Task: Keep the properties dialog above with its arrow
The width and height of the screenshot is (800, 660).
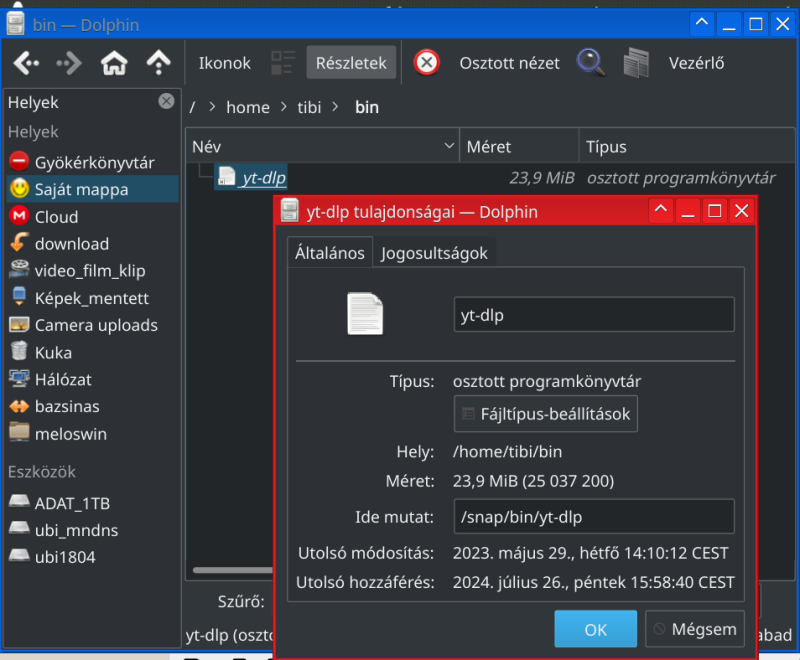Action: click(660, 211)
